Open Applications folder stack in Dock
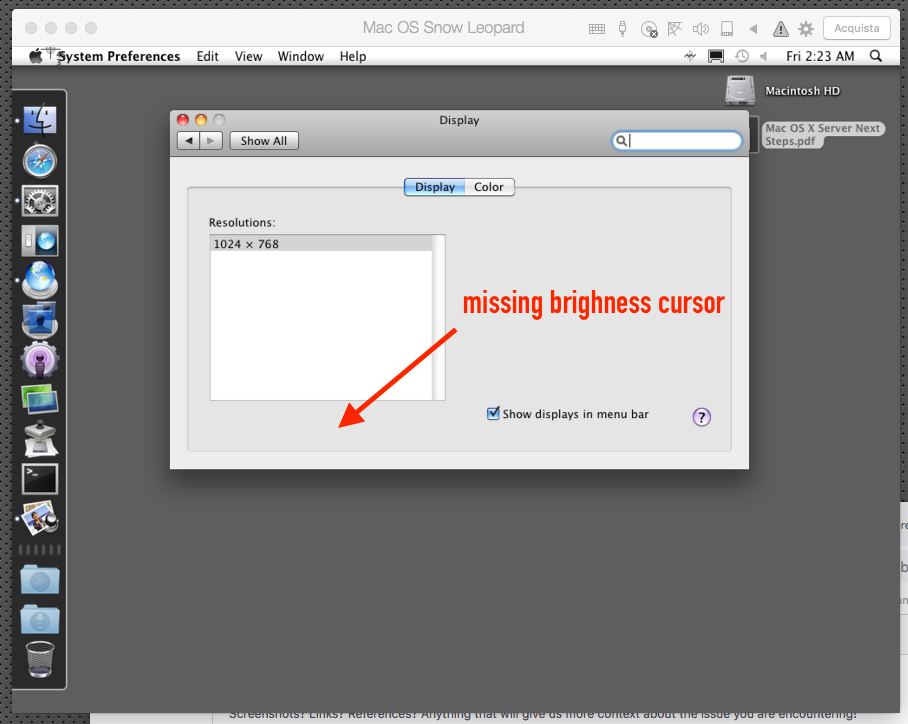This screenshot has width=908, height=724. point(39,580)
